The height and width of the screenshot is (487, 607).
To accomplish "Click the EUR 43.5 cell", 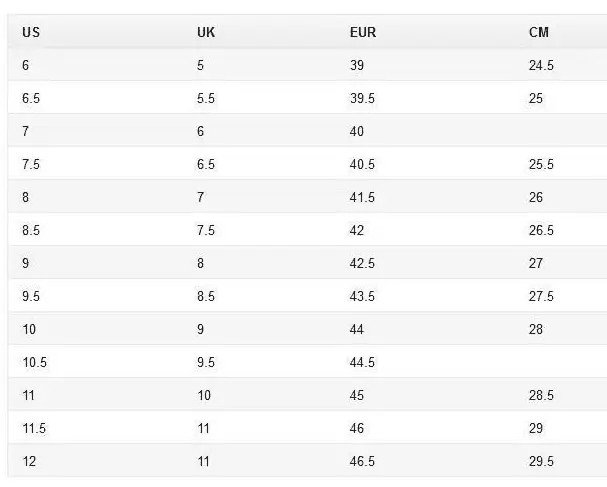I will pos(362,296).
